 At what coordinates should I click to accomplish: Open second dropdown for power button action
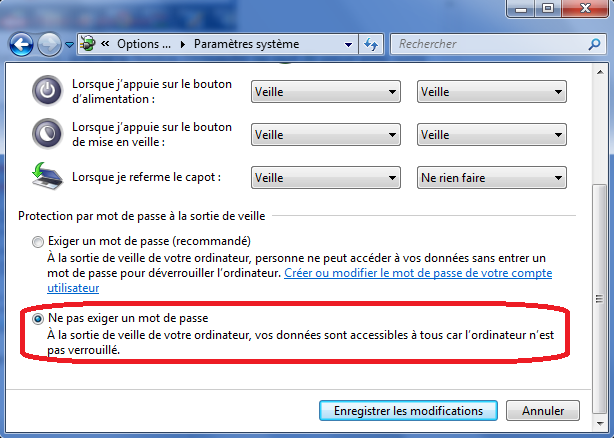click(492, 92)
